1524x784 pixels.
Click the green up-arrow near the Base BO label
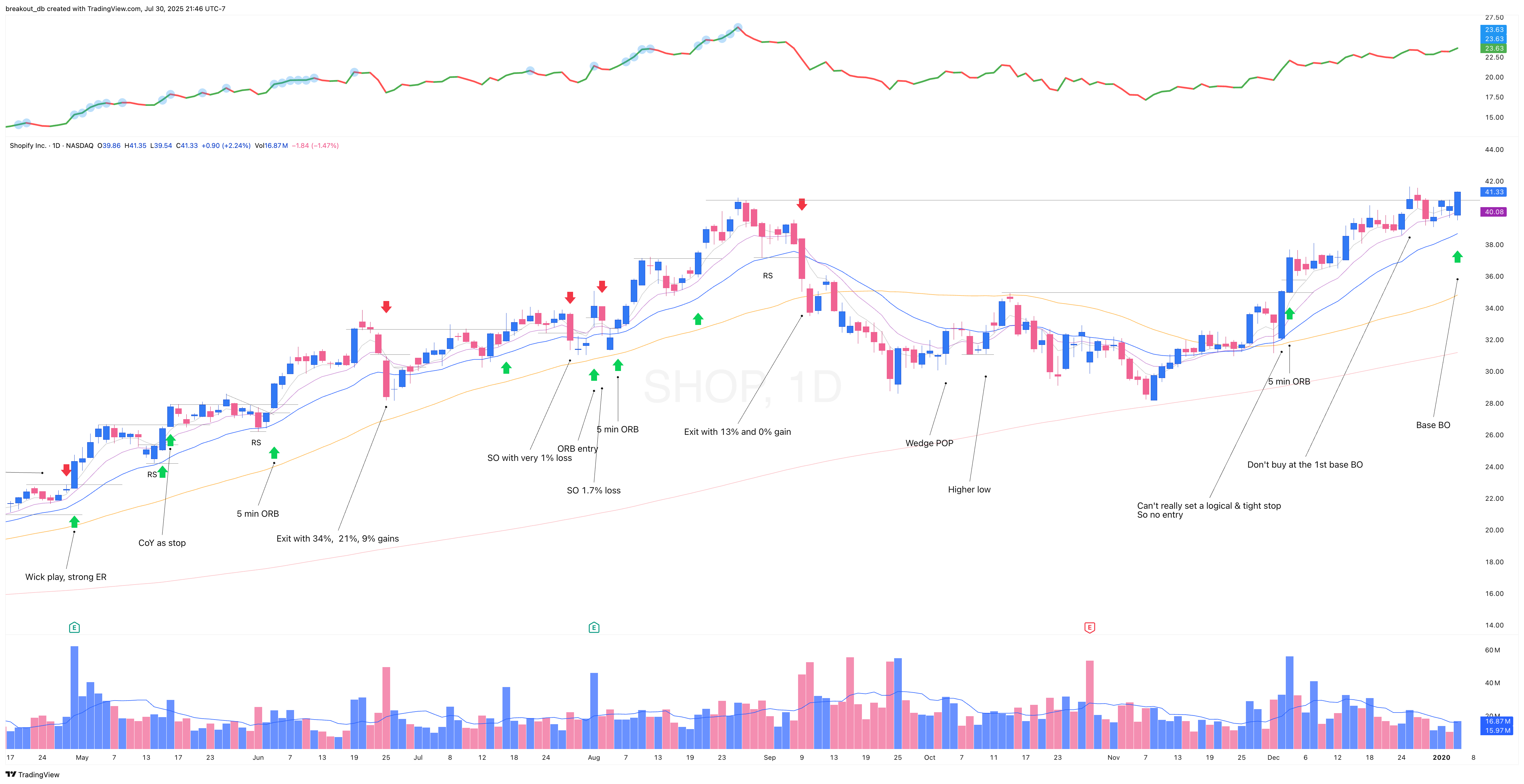pyautogui.click(x=1457, y=256)
